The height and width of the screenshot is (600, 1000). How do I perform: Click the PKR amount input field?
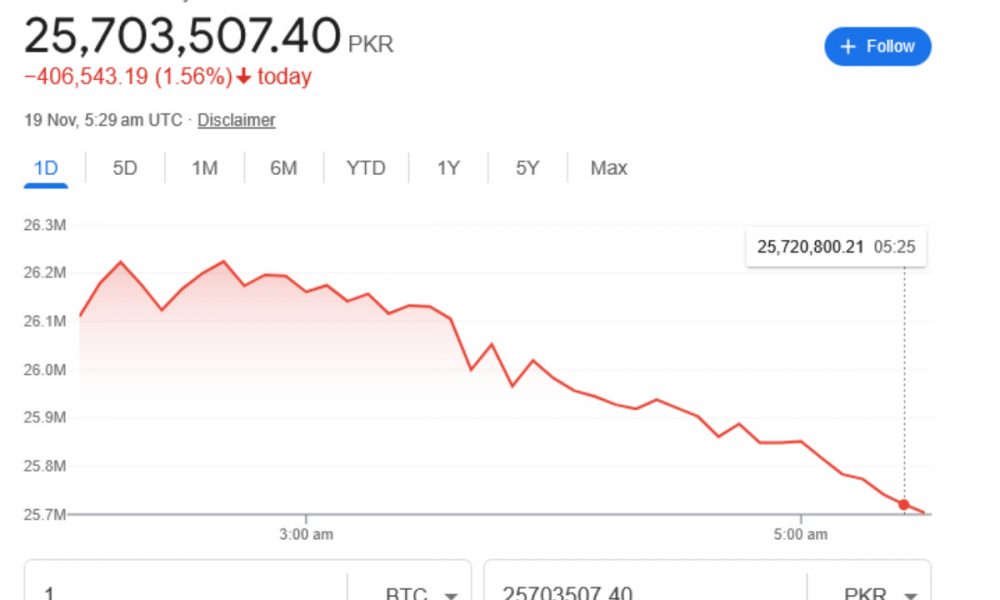[645, 590]
